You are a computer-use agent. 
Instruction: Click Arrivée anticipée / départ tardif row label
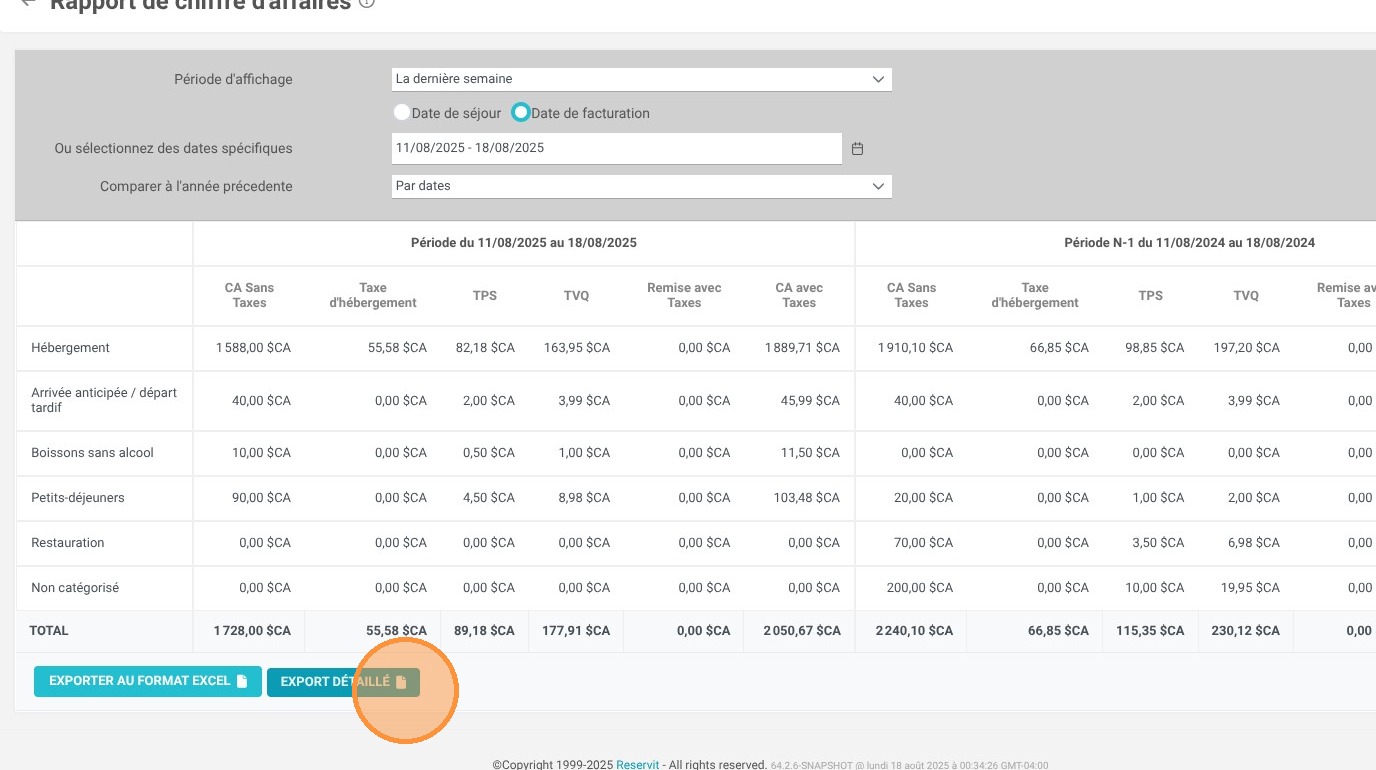tap(104, 400)
